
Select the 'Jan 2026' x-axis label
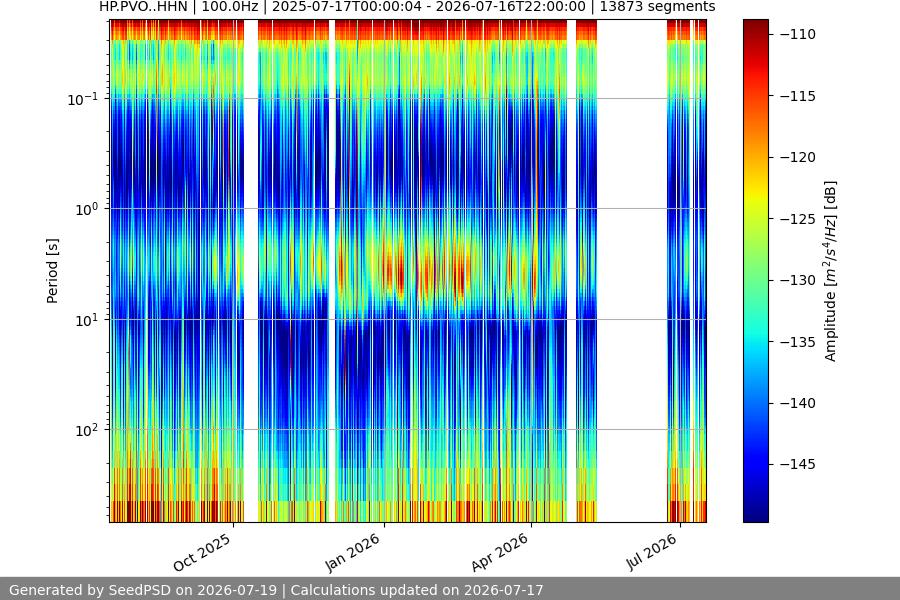coord(353,552)
